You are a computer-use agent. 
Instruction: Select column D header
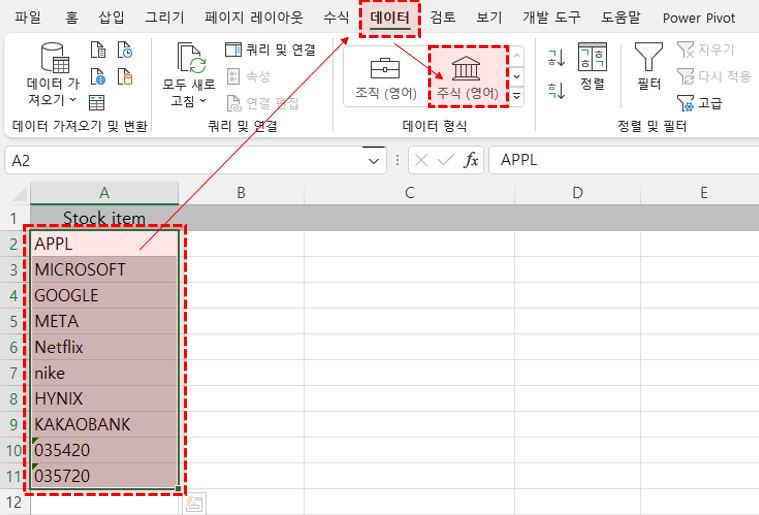[x=577, y=193]
